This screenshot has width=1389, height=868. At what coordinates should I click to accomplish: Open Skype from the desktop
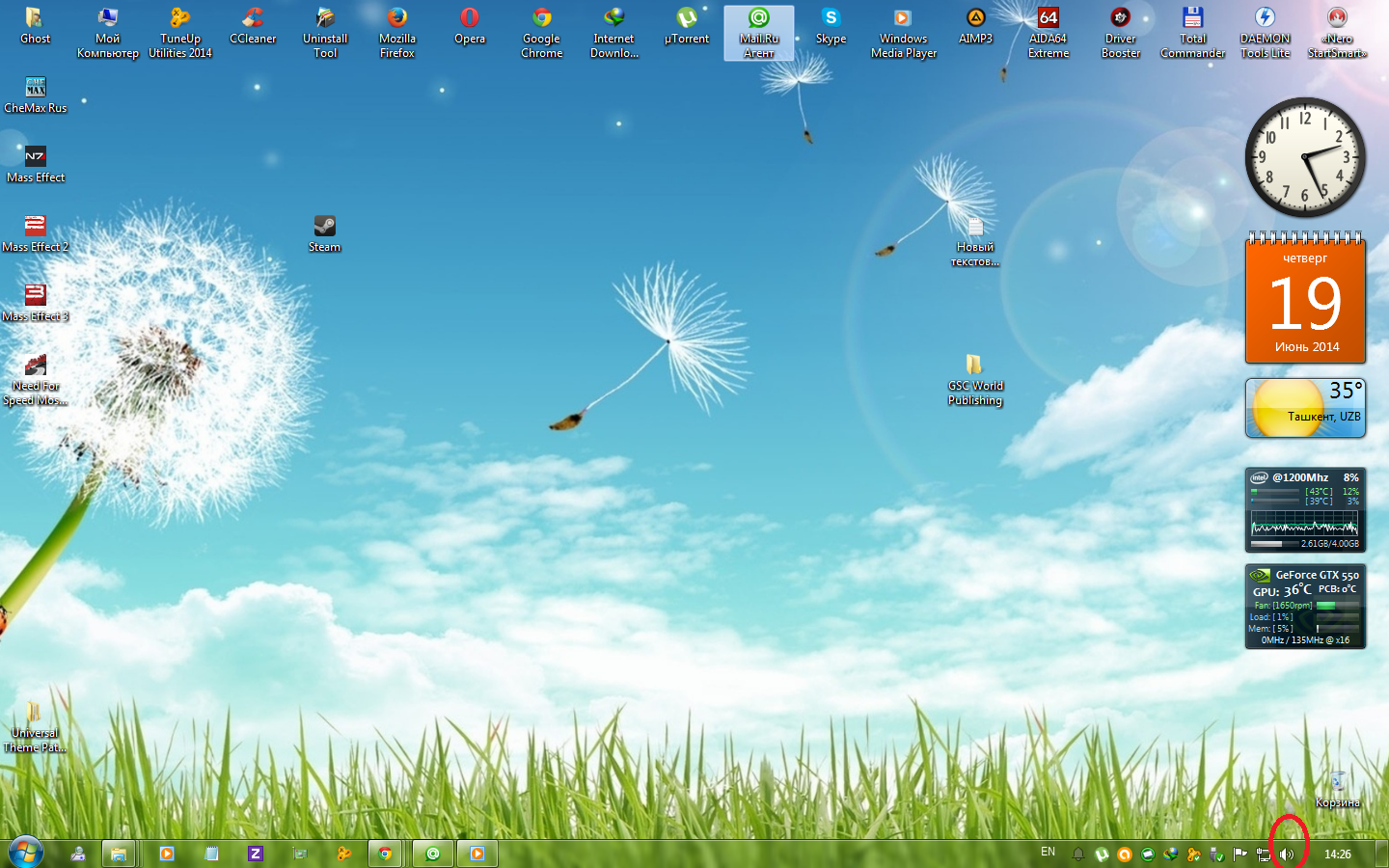pyautogui.click(x=831, y=26)
